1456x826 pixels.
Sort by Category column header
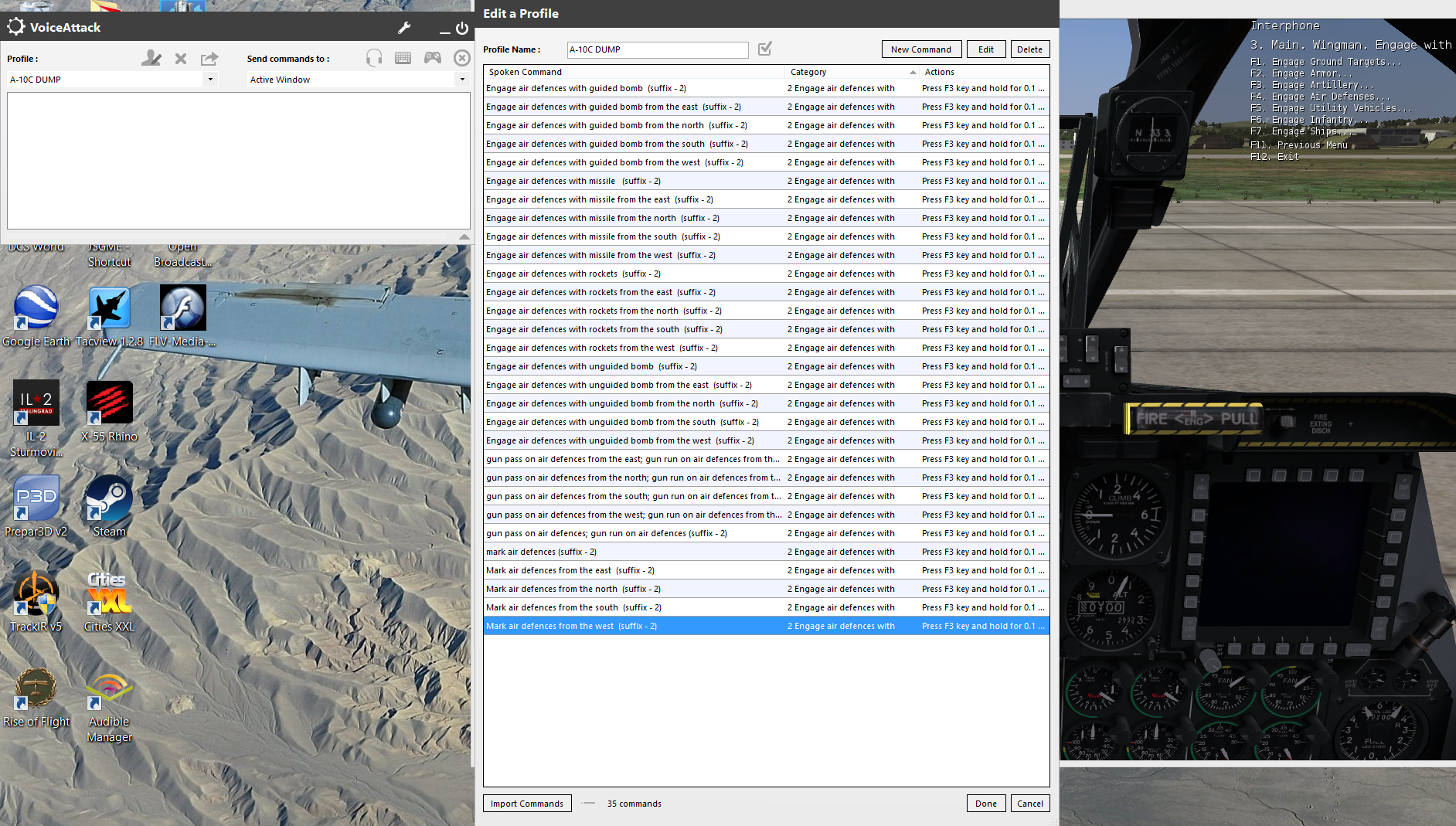coord(852,72)
